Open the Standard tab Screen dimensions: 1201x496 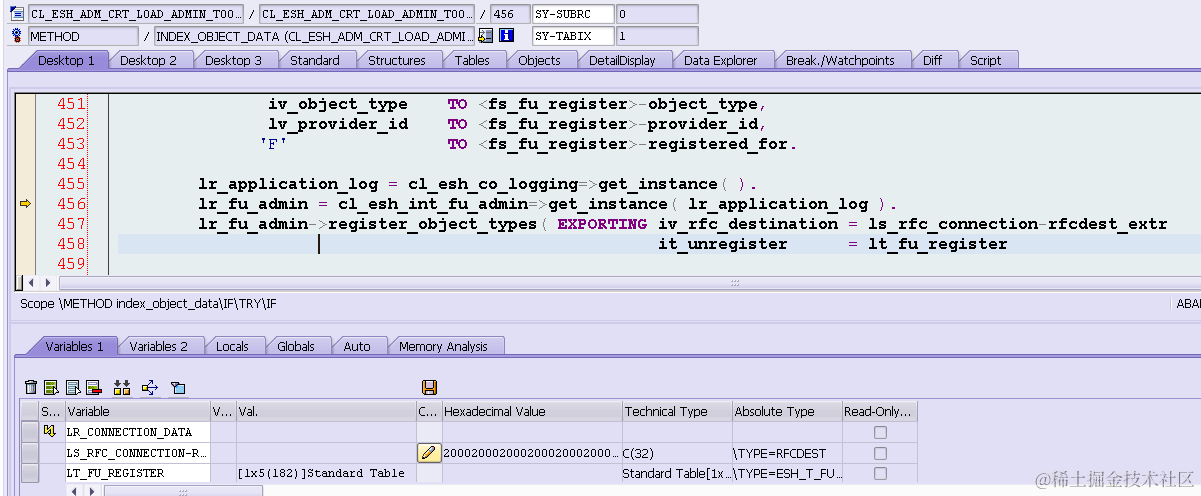pyautogui.click(x=315, y=60)
